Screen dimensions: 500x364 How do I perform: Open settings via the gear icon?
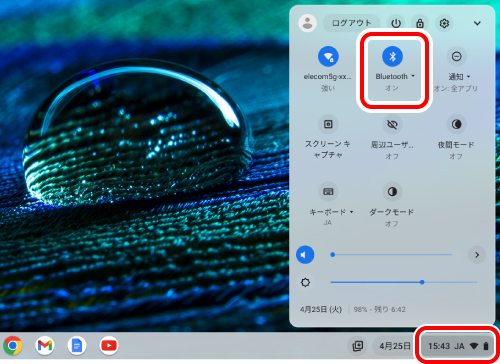pos(444,23)
